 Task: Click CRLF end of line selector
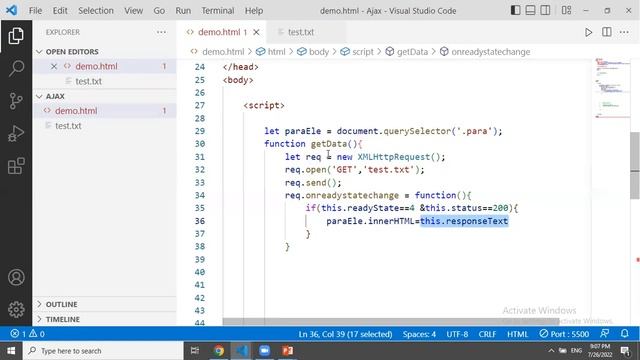487,334
